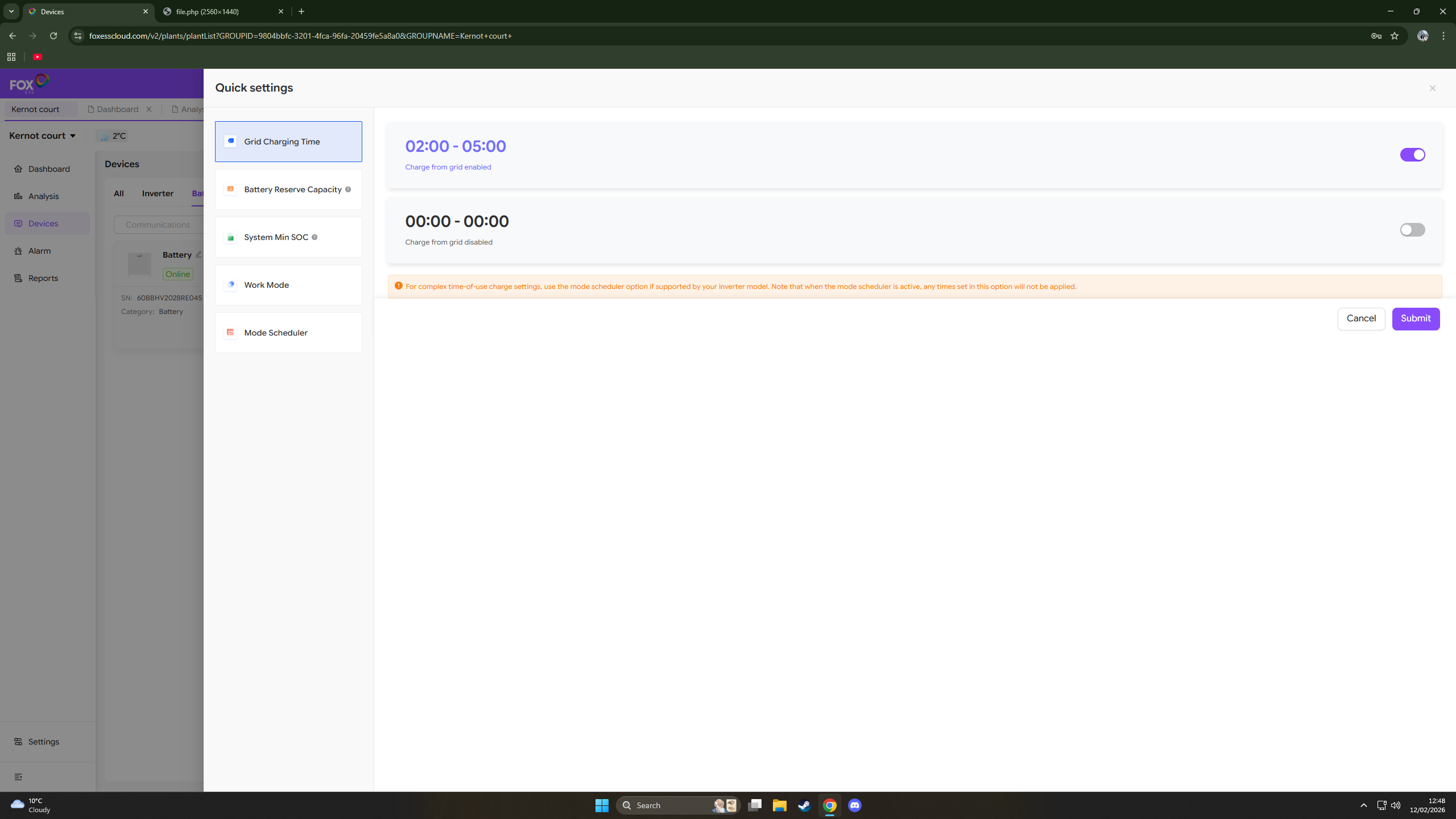Screen dimensions: 1456x819
Task: Disable the 02:00 - 05:00 grid charging toggle
Action: coord(1412,155)
